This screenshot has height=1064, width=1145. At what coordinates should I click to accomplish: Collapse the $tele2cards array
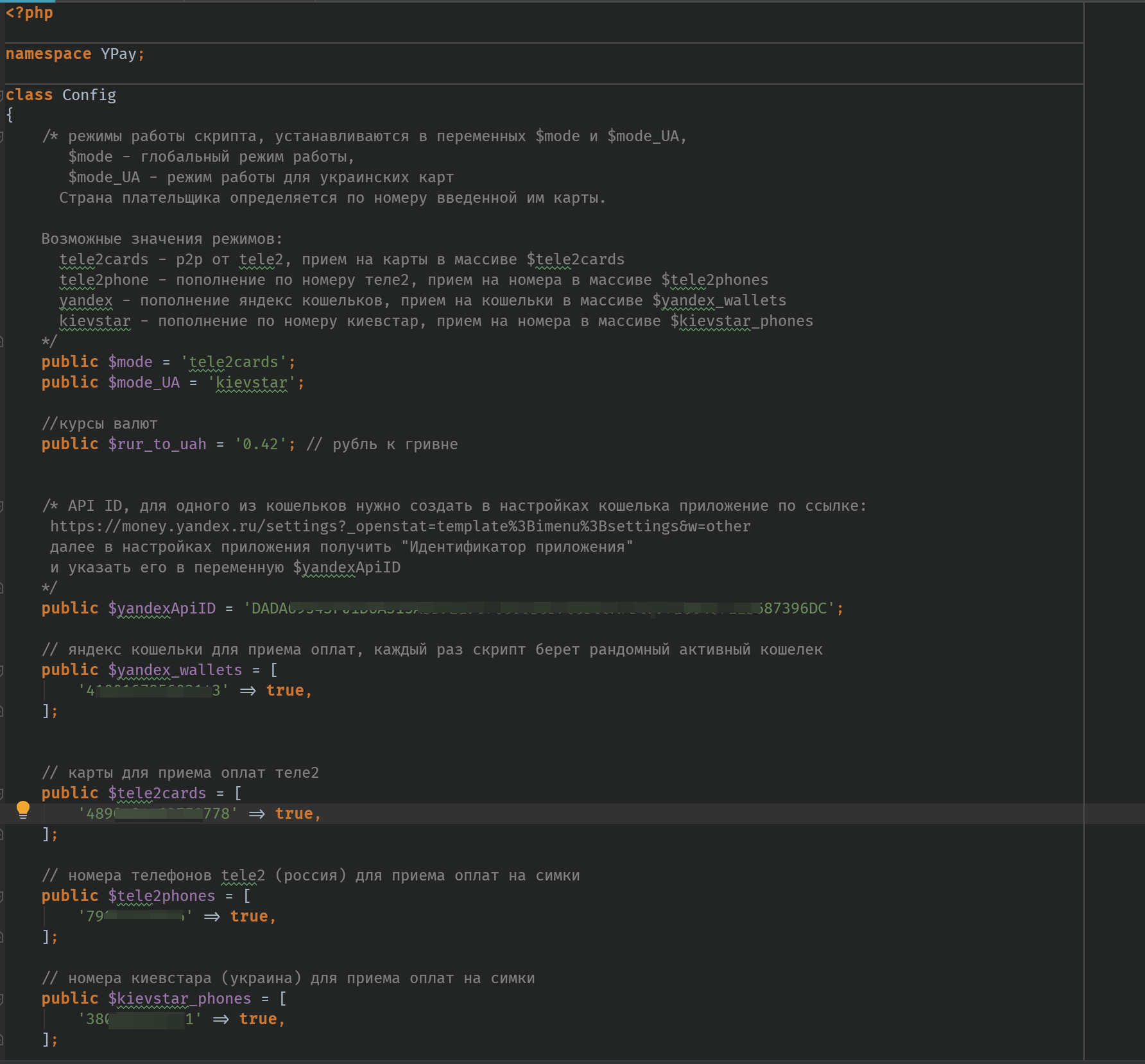2,793
